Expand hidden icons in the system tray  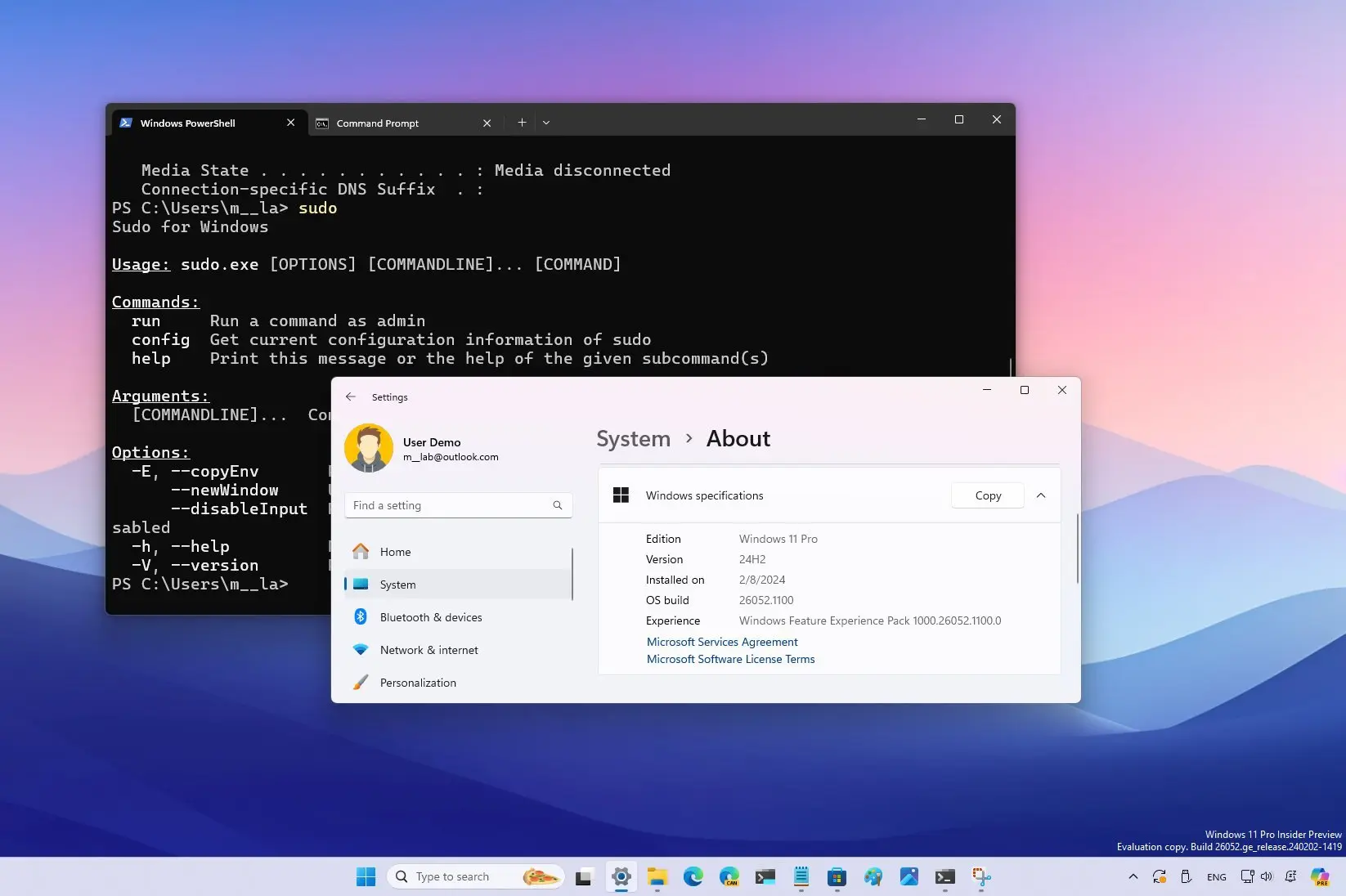point(1133,876)
